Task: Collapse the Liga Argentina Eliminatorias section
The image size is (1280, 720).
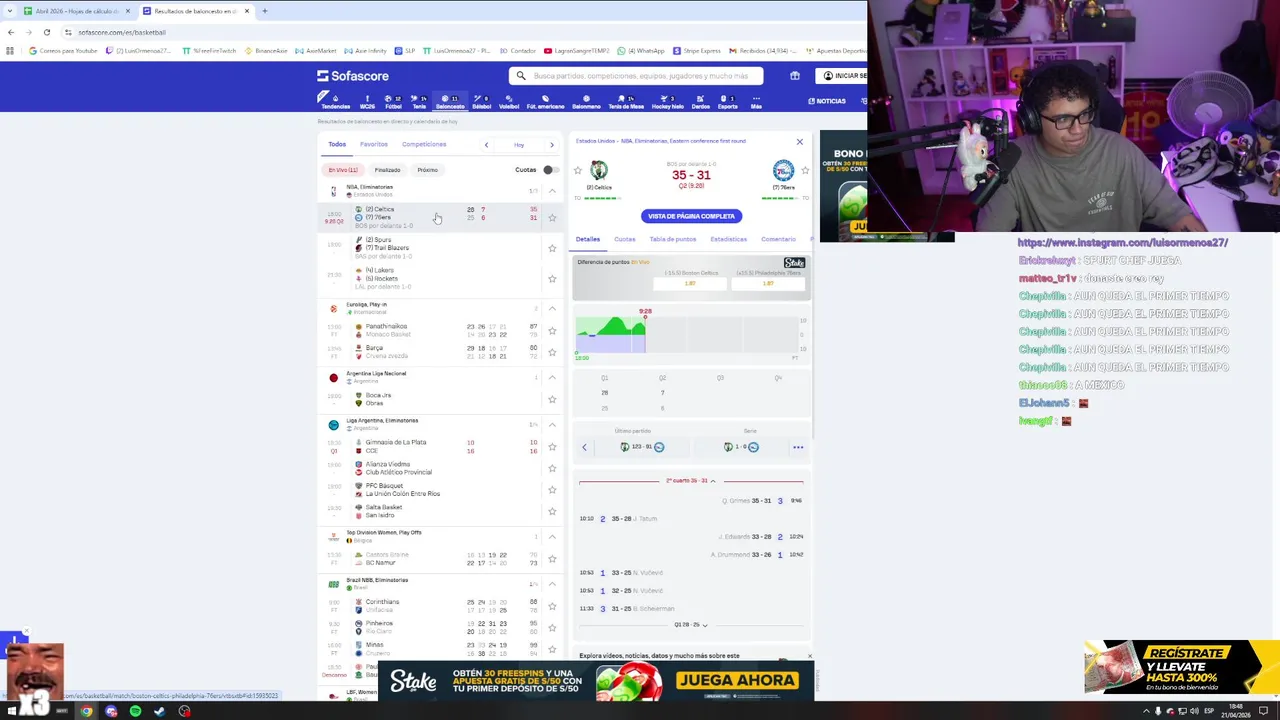Action: click(x=552, y=424)
